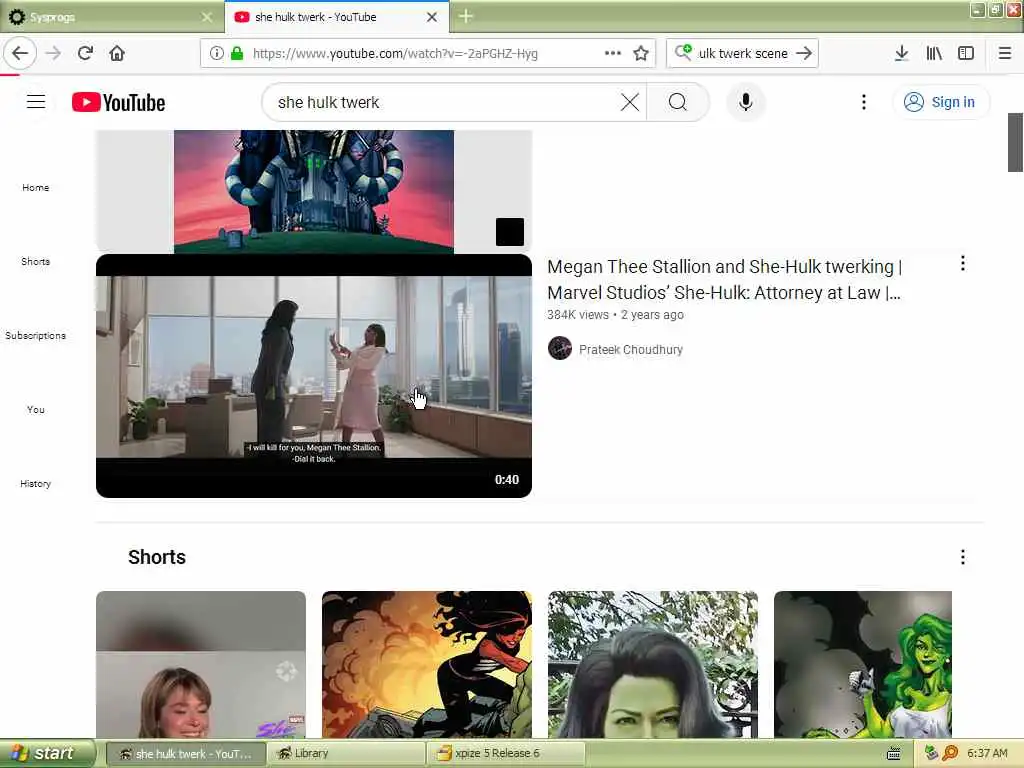Play the Megan Thee Stallion video thumbnail
The image size is (1024, 768).
coord(313,376)
